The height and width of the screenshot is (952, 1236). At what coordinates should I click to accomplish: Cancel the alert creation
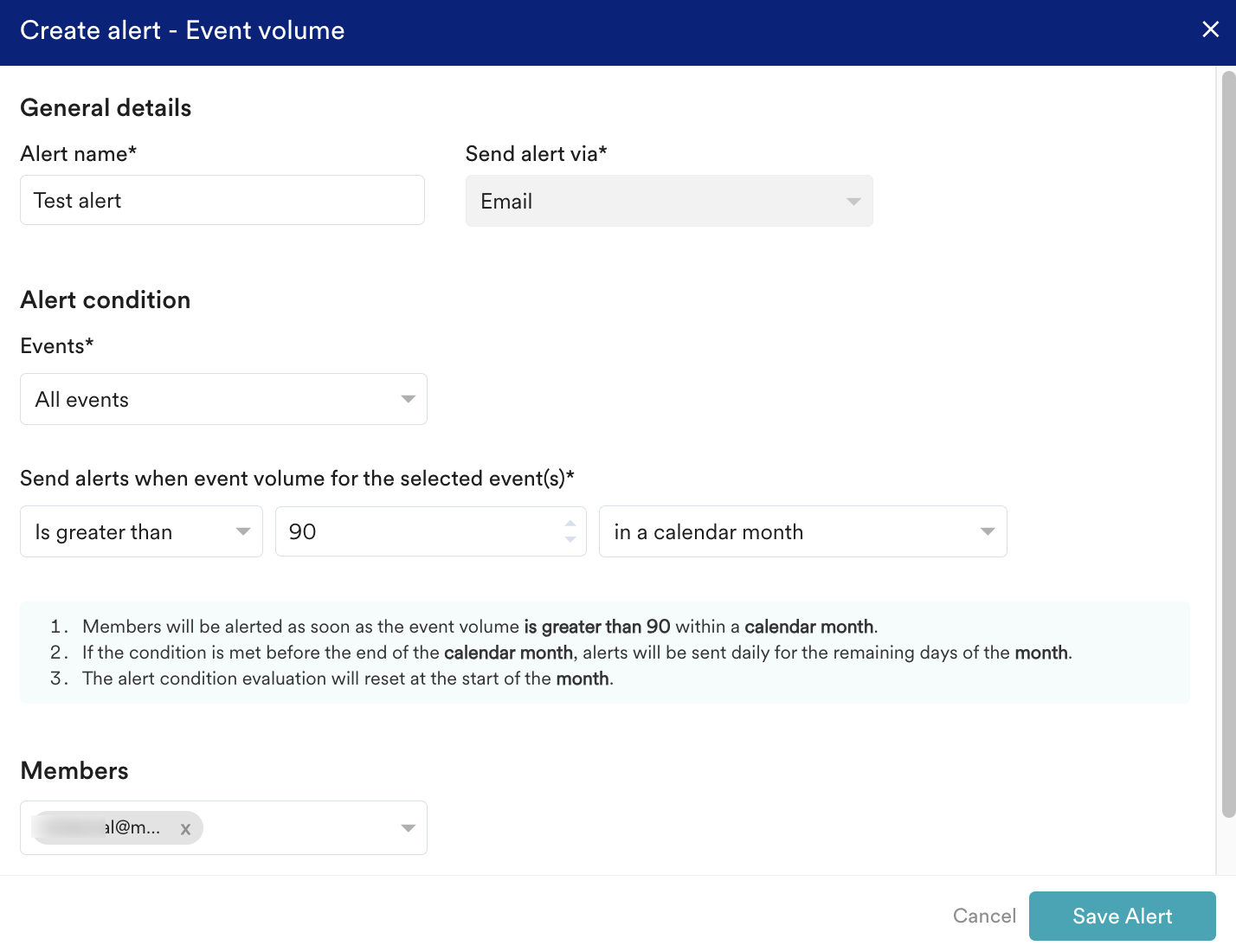click(x=984, y=916)
